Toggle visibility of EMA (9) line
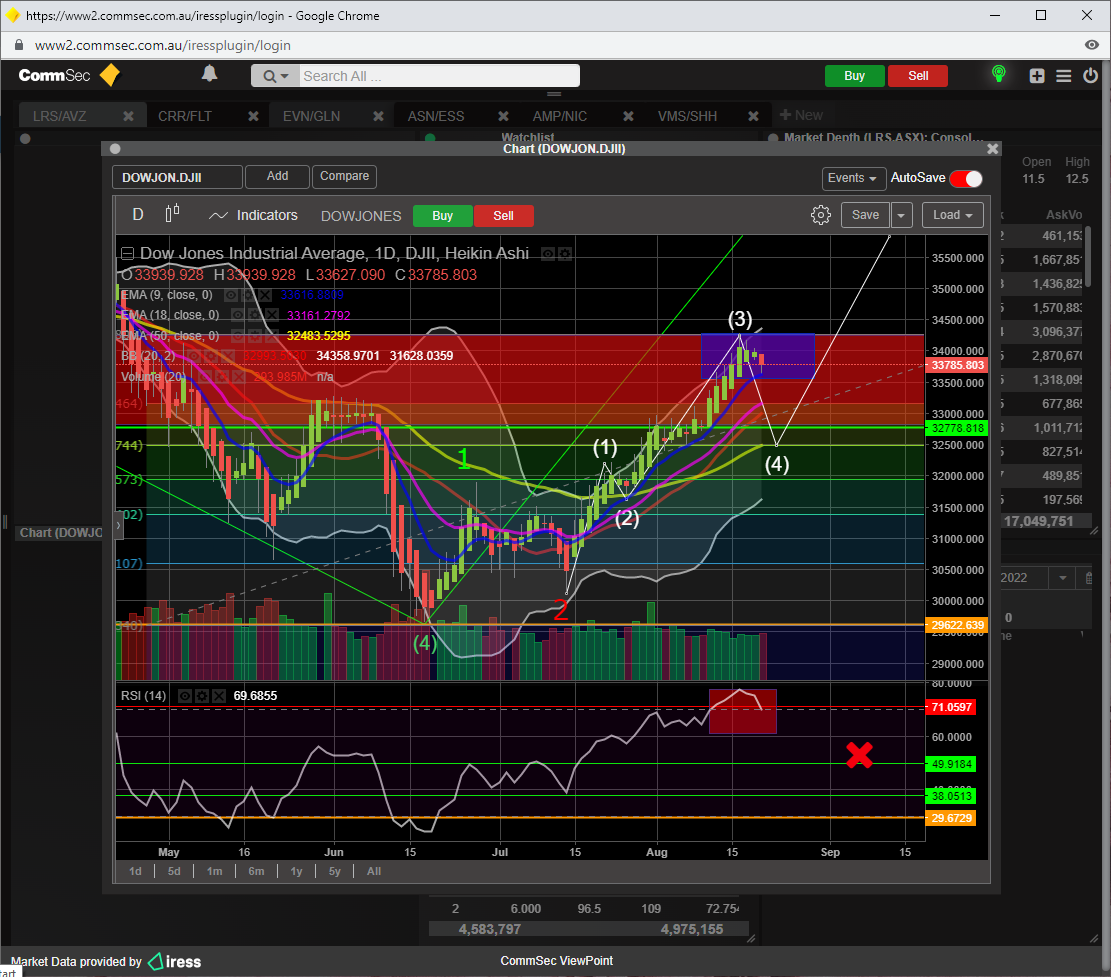Image resolution: width=1111 pixels, height=977 pixels. tap(231, 295)
